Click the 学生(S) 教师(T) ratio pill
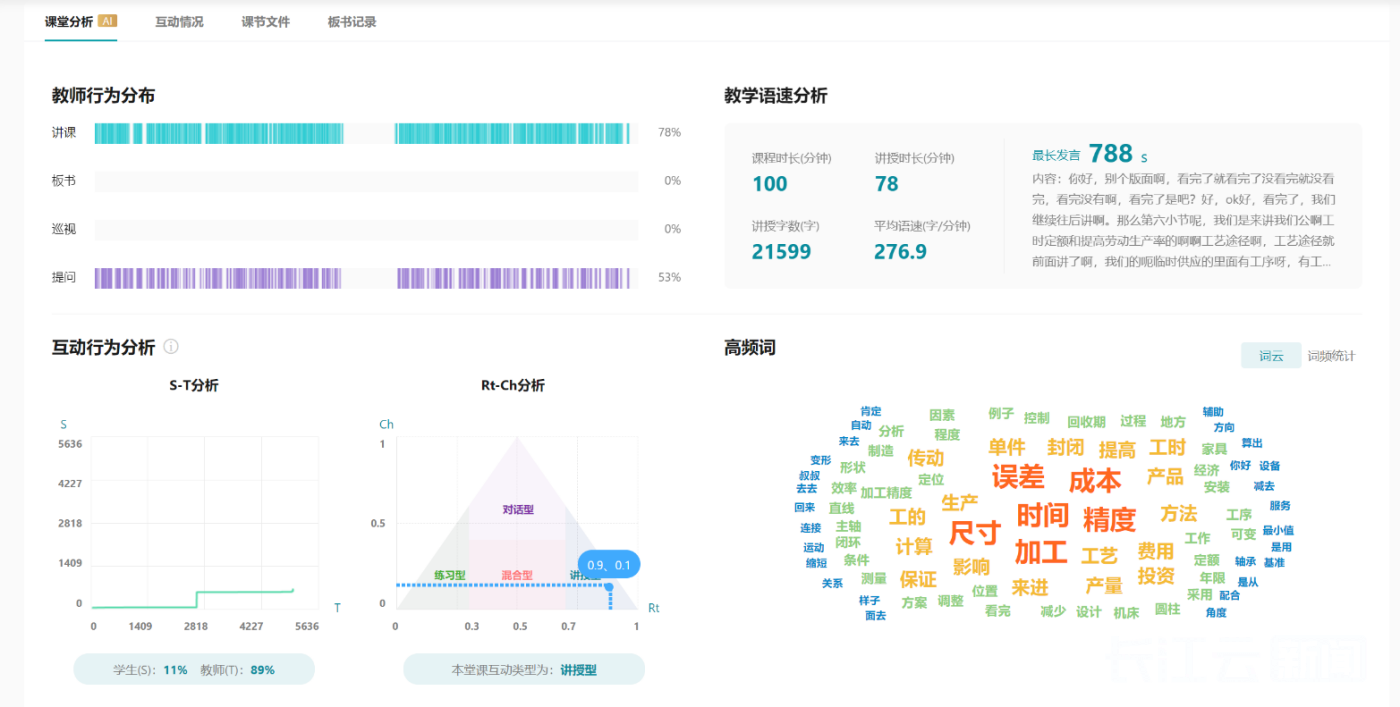 click(x=194, y=670)
